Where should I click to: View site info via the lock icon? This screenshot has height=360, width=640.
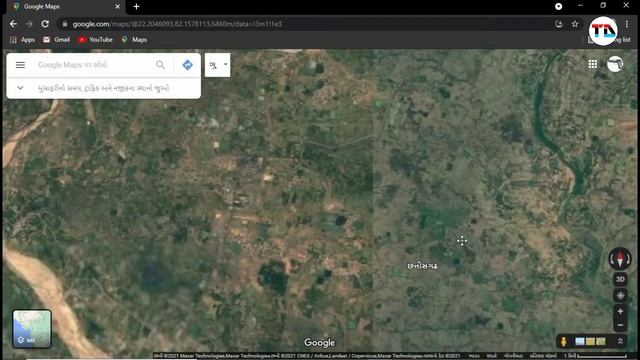[64, 24]
